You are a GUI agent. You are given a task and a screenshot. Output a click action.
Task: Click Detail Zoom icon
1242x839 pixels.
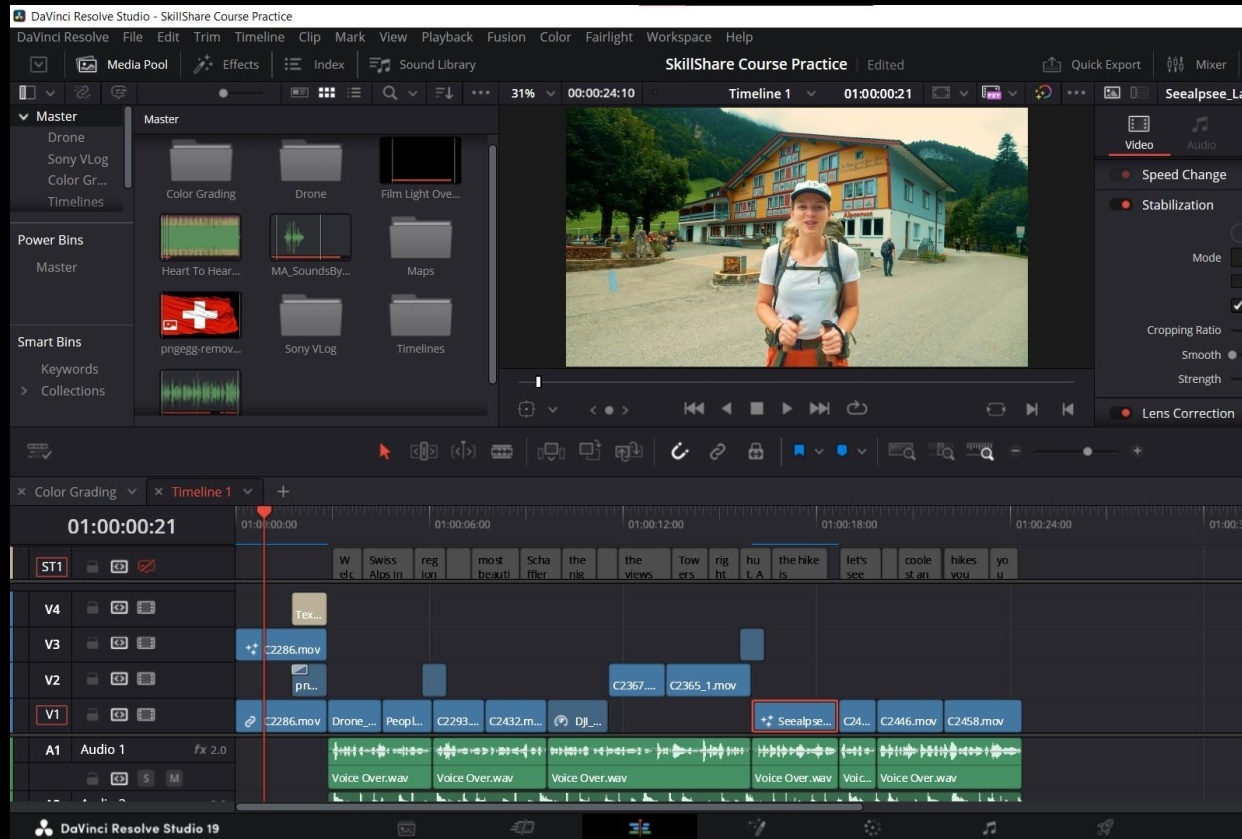941,452
